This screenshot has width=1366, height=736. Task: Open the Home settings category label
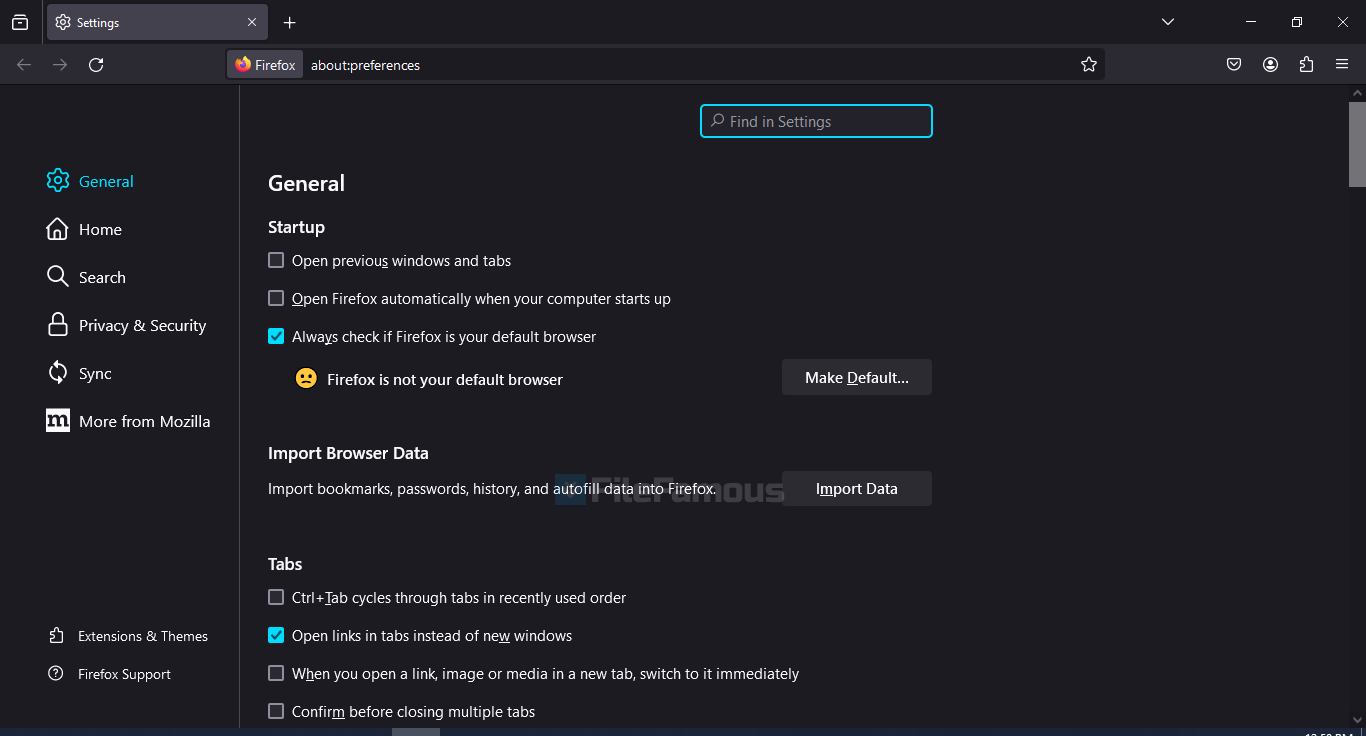[x=100, y=229]
